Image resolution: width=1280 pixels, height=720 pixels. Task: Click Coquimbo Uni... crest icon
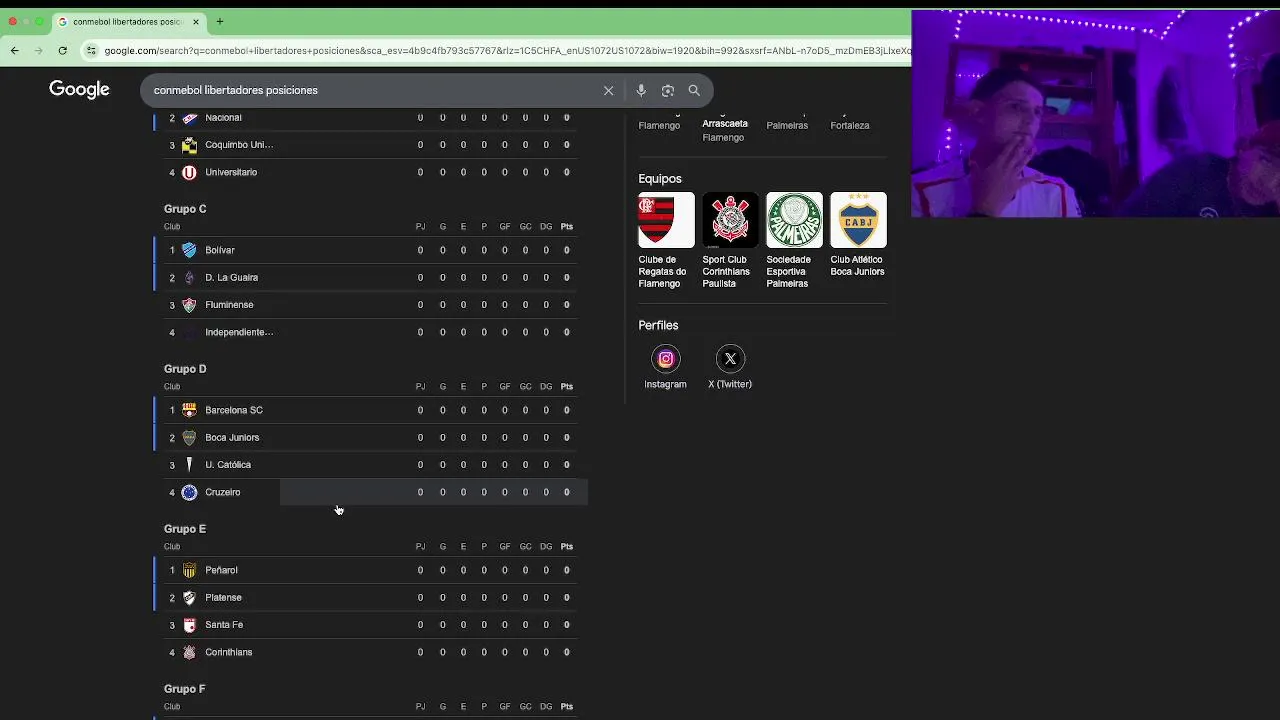click(x=189, y=145)
